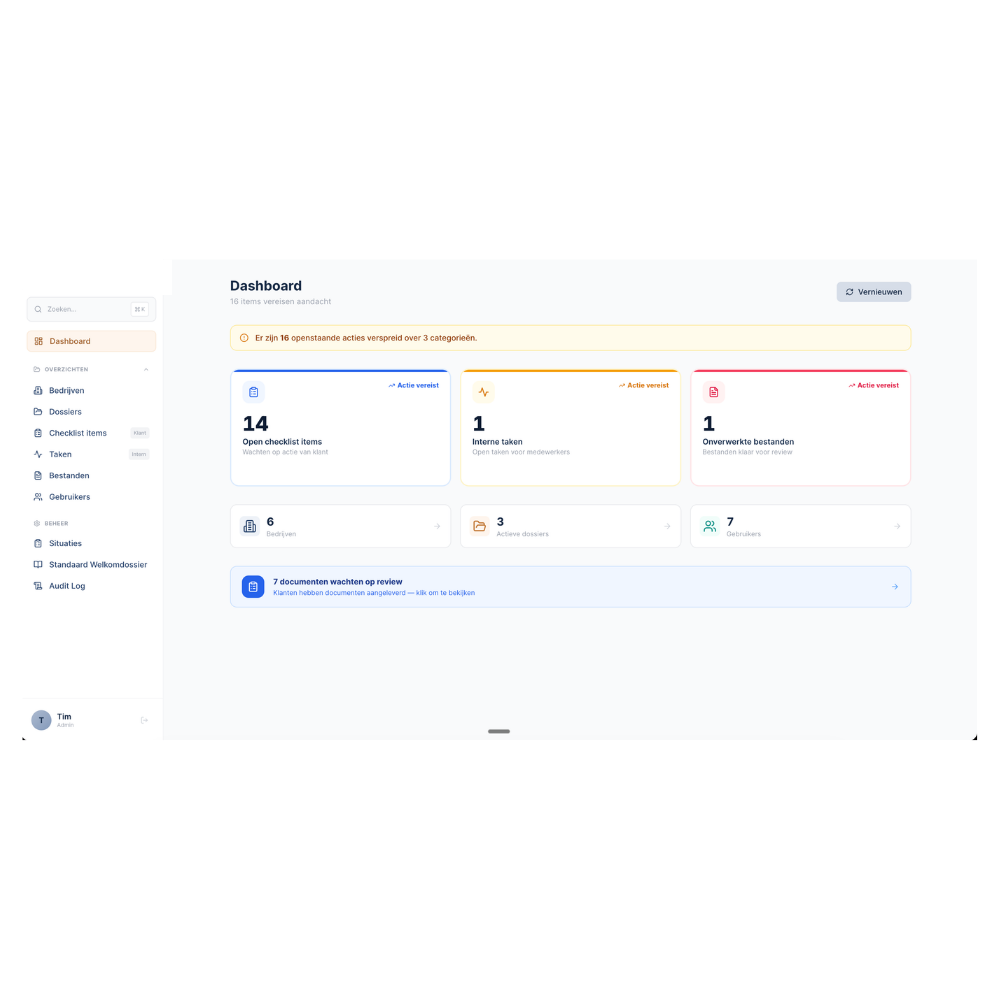This screenshot has width=1000, height=1000.
Task: Select the Bedrijven sidebar icon
Action: pos(40,390)
